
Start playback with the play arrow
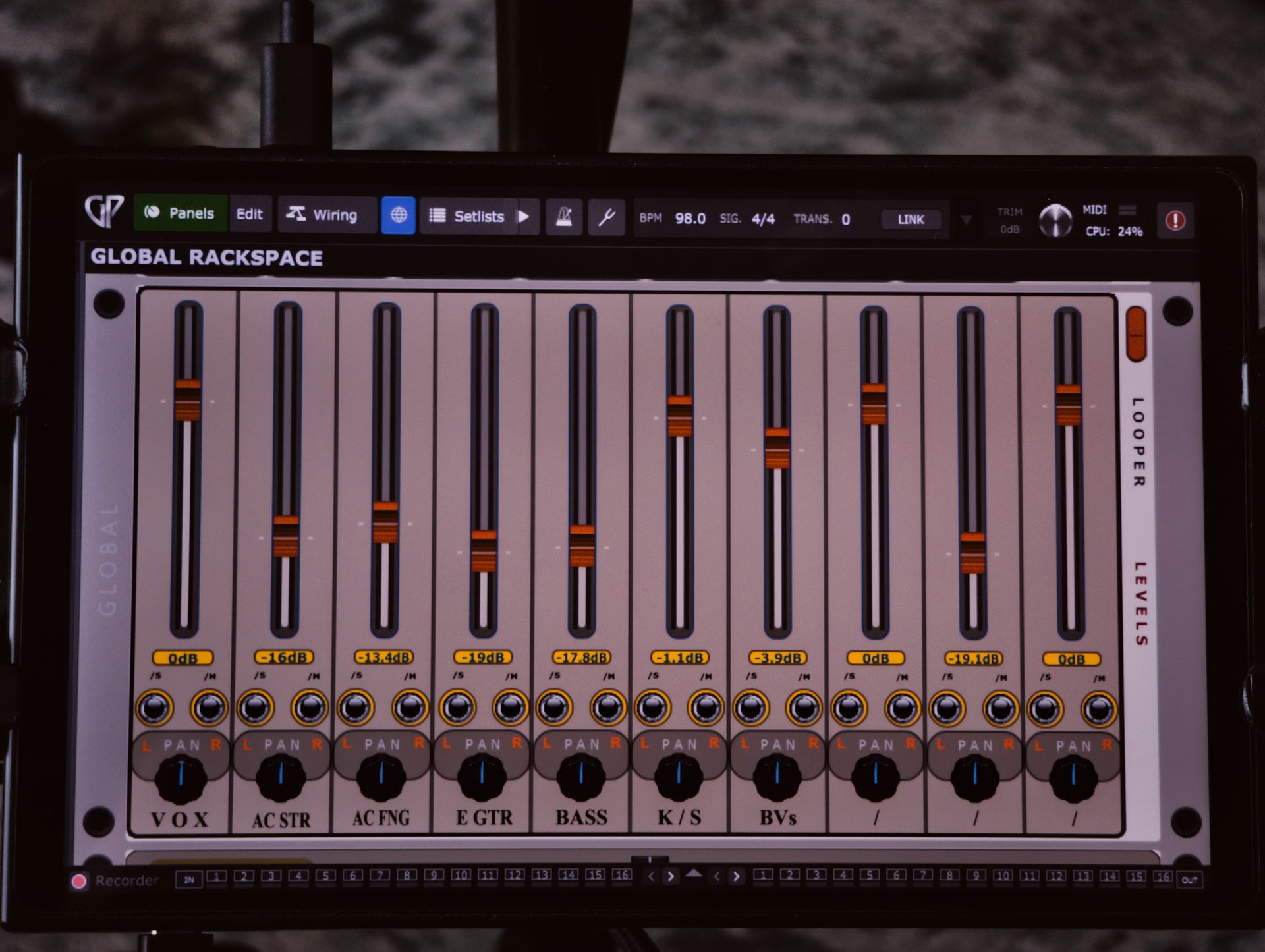[x=524, y=216]
